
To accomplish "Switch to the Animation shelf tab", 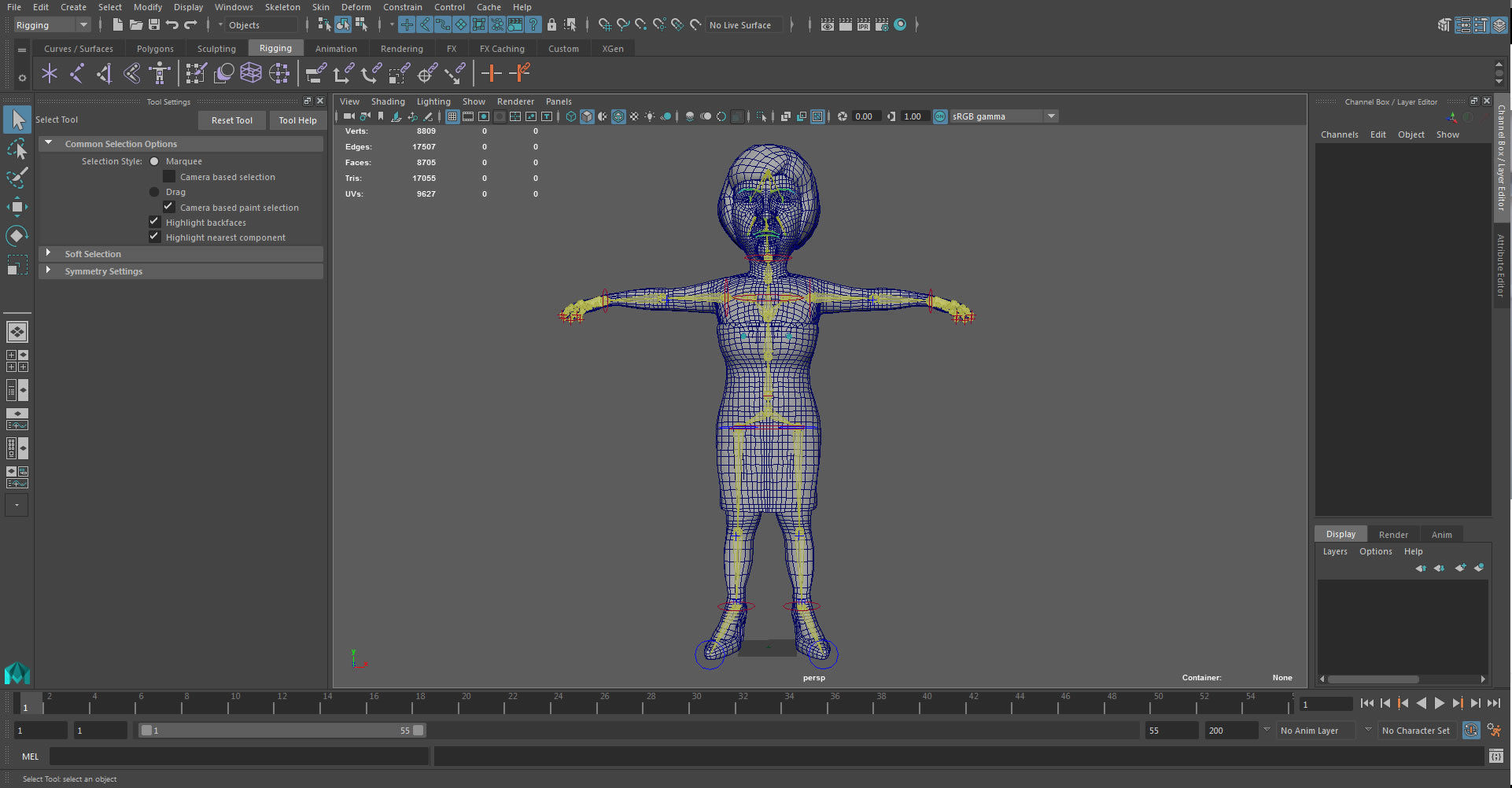I will (x=336, y=49).
